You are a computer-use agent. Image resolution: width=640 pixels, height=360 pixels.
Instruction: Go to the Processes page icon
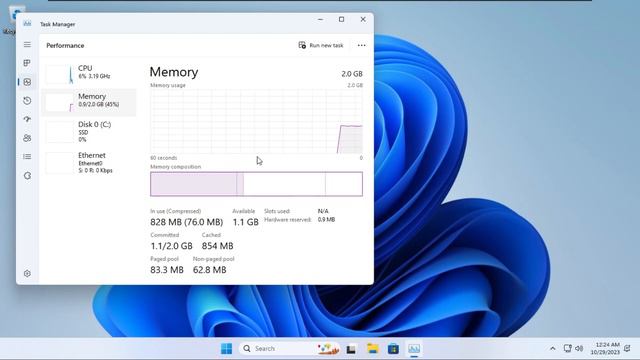pos(27,63)
